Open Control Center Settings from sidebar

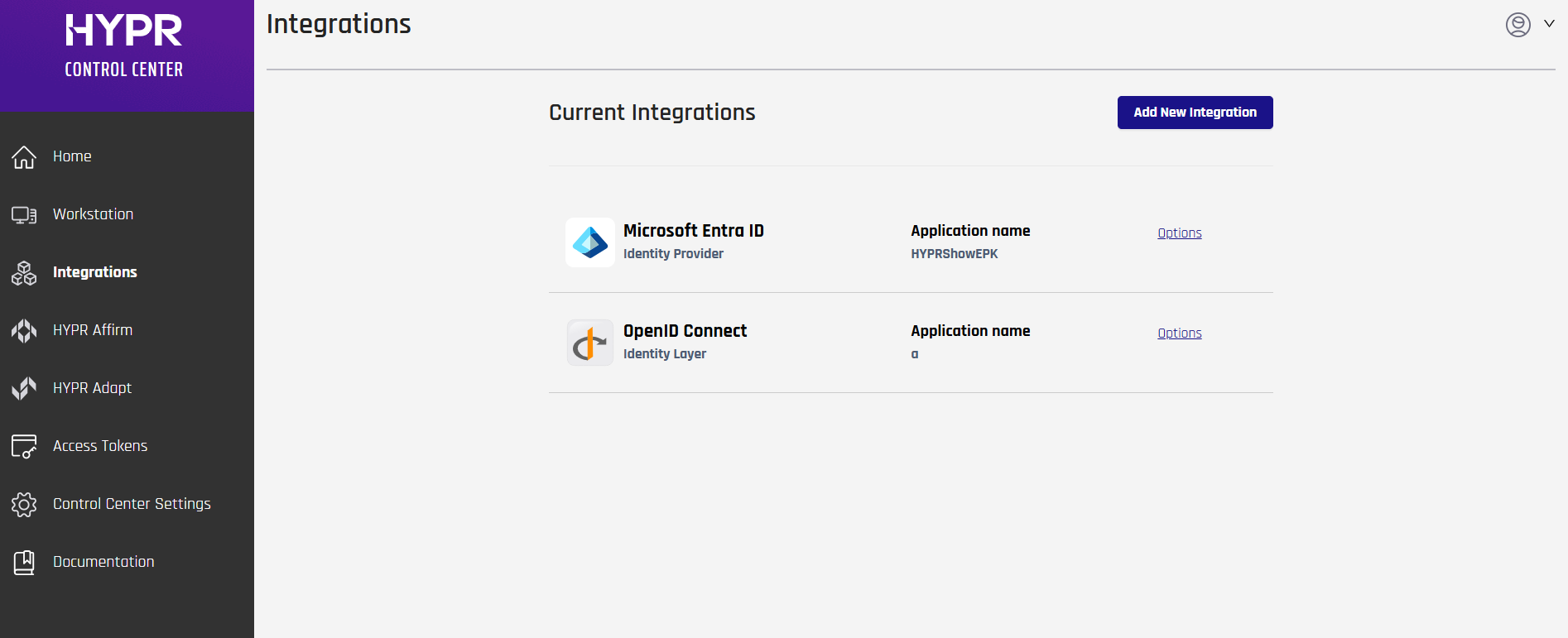coord(132,504)
